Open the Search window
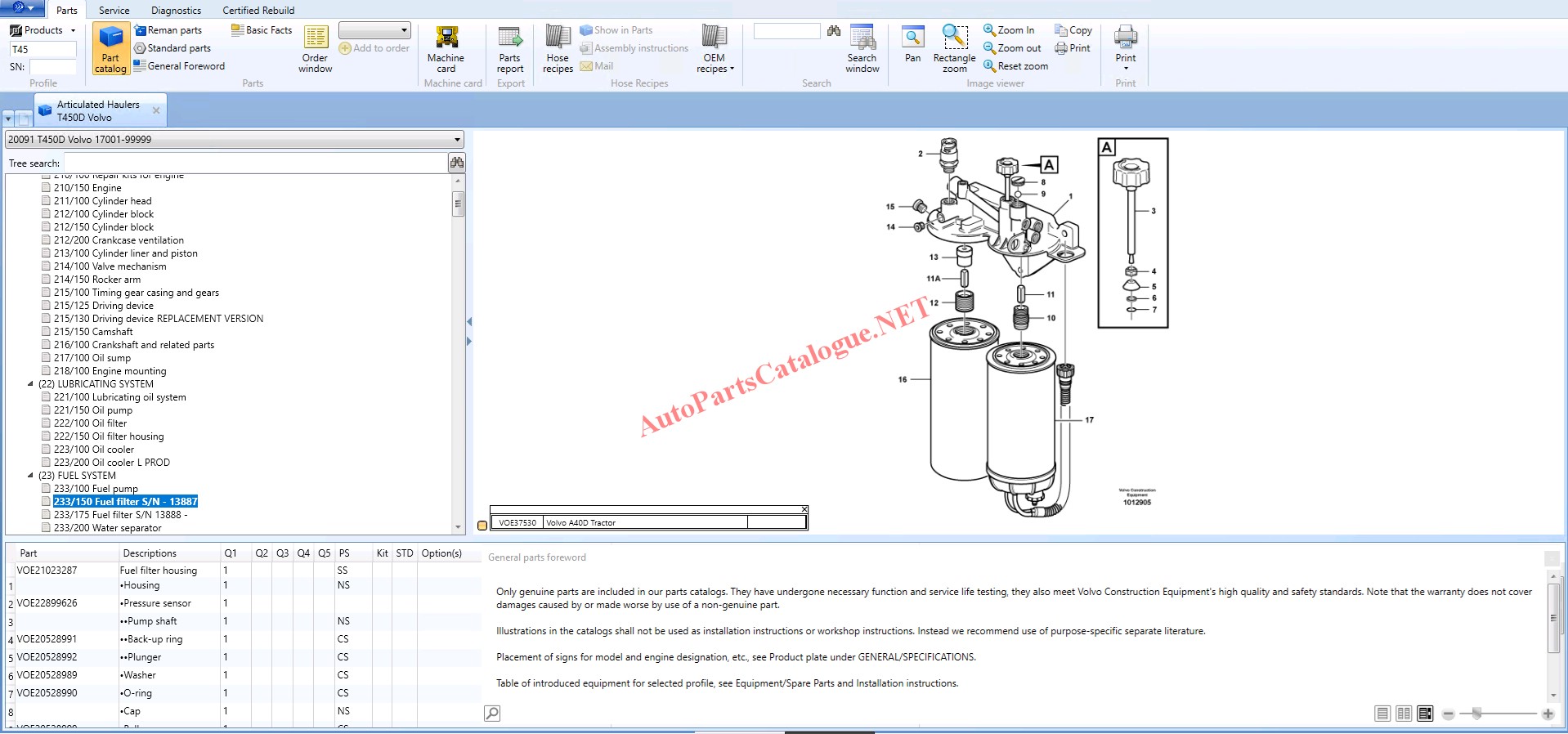This screenshot has height=734, width=1568. [862, 49]
